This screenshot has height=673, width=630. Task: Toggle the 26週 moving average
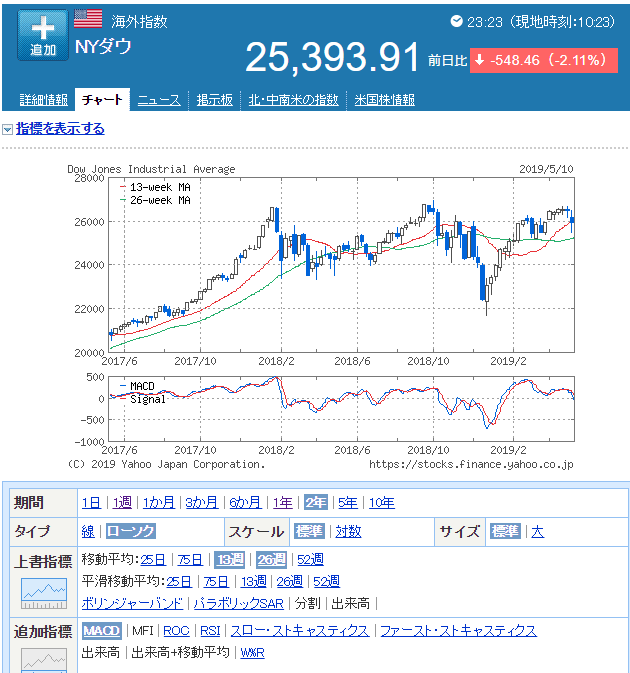pos(271,559)
